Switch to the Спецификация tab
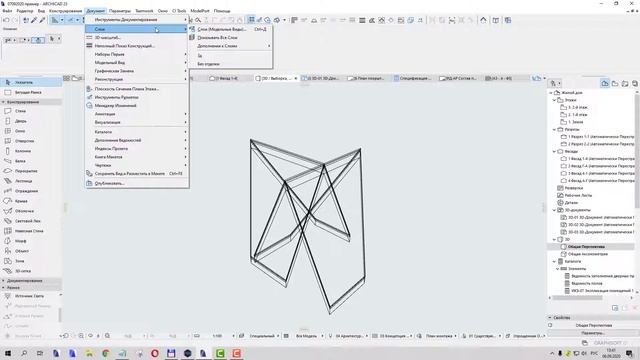The image size is (640, 360). point(413,78)
